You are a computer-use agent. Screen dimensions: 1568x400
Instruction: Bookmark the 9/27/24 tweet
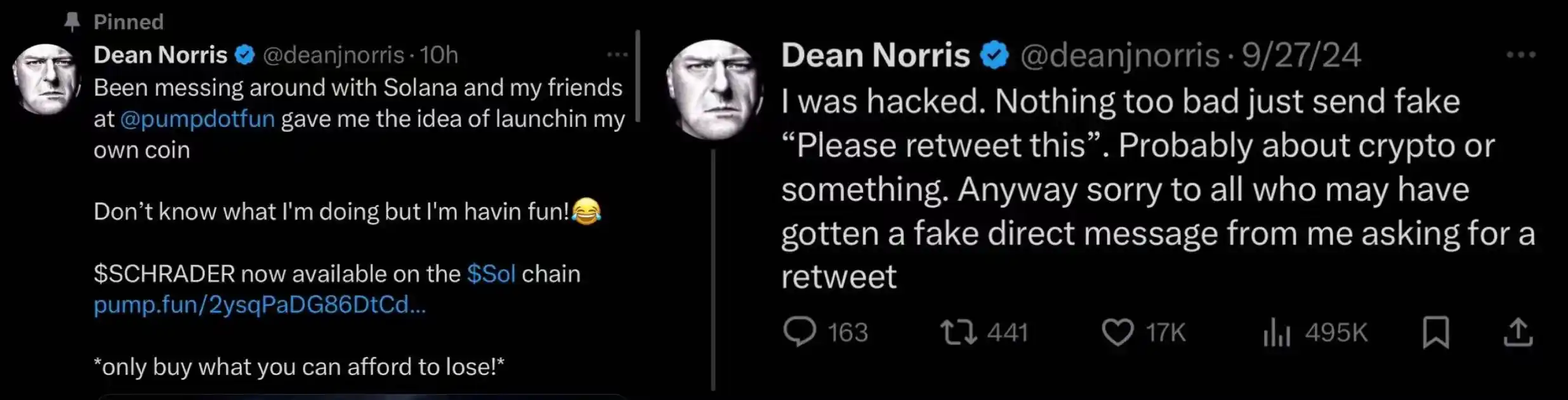click(1435, 332)
